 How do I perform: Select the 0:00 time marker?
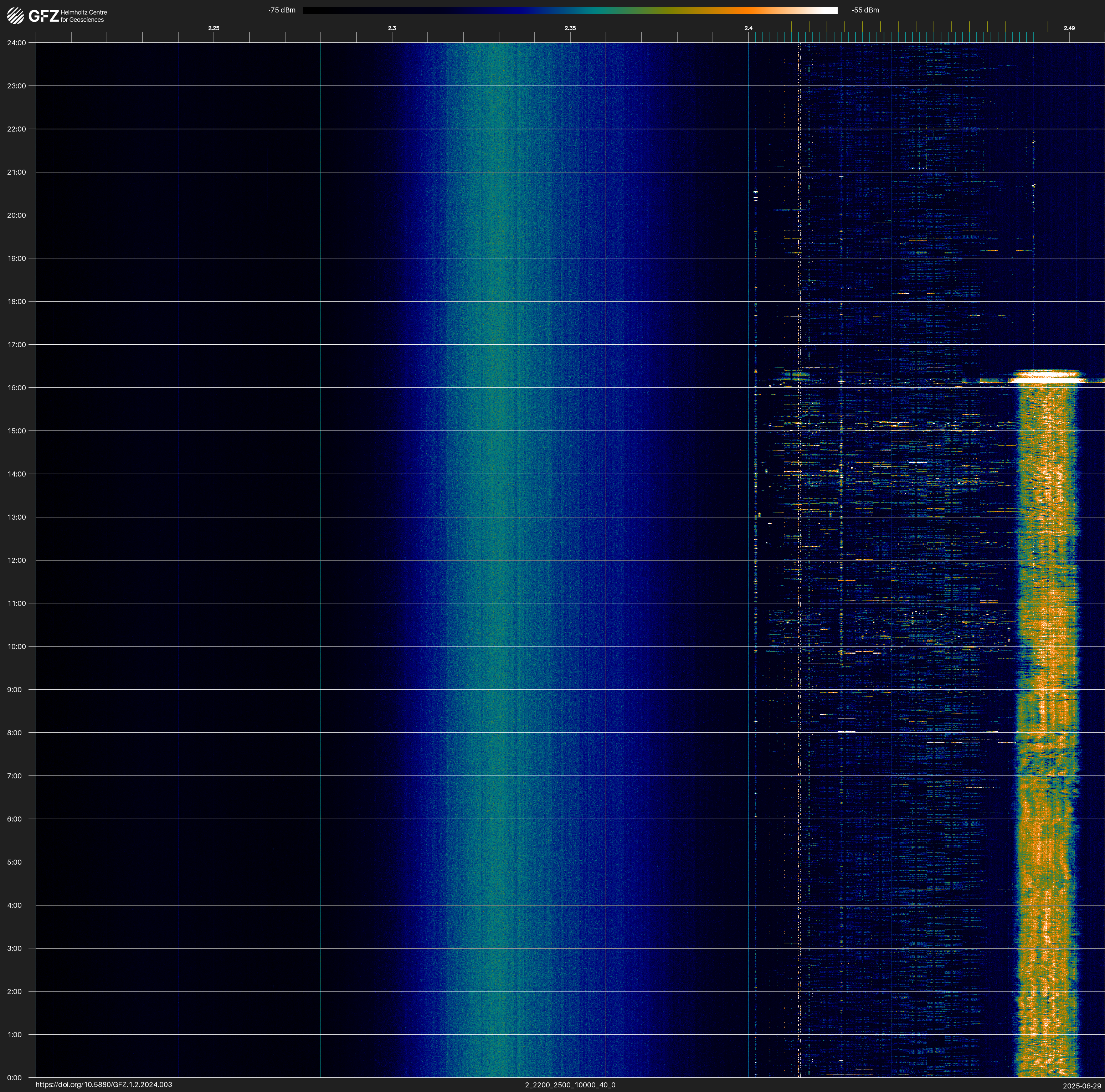[x=14, y=1078]
